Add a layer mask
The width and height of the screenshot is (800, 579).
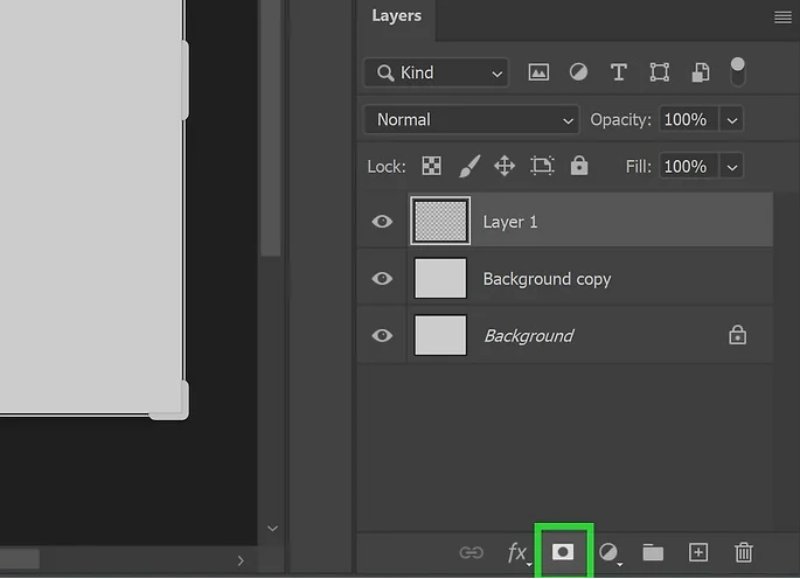(562, 551)
